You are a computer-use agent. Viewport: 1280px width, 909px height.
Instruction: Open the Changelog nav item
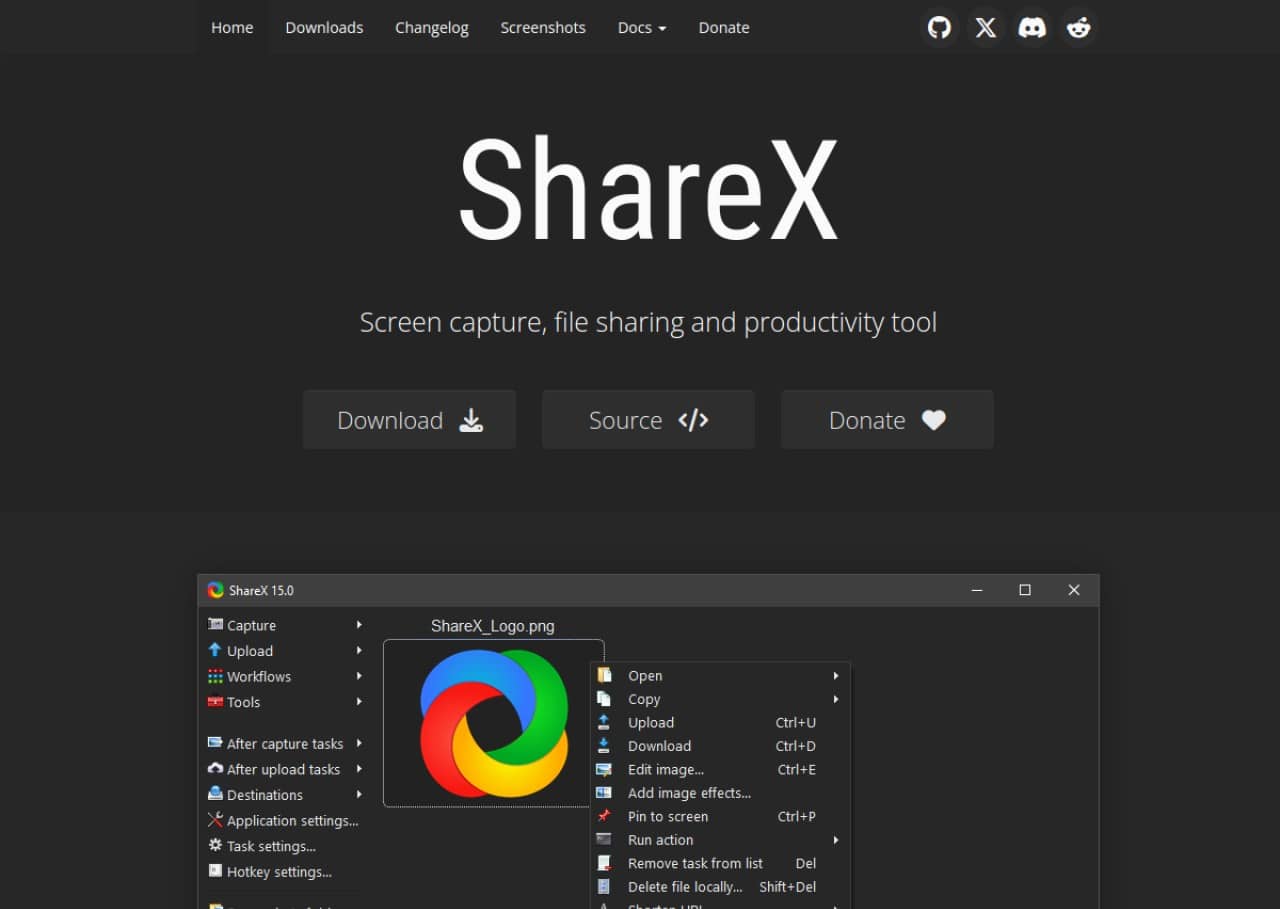coord(432,27)
